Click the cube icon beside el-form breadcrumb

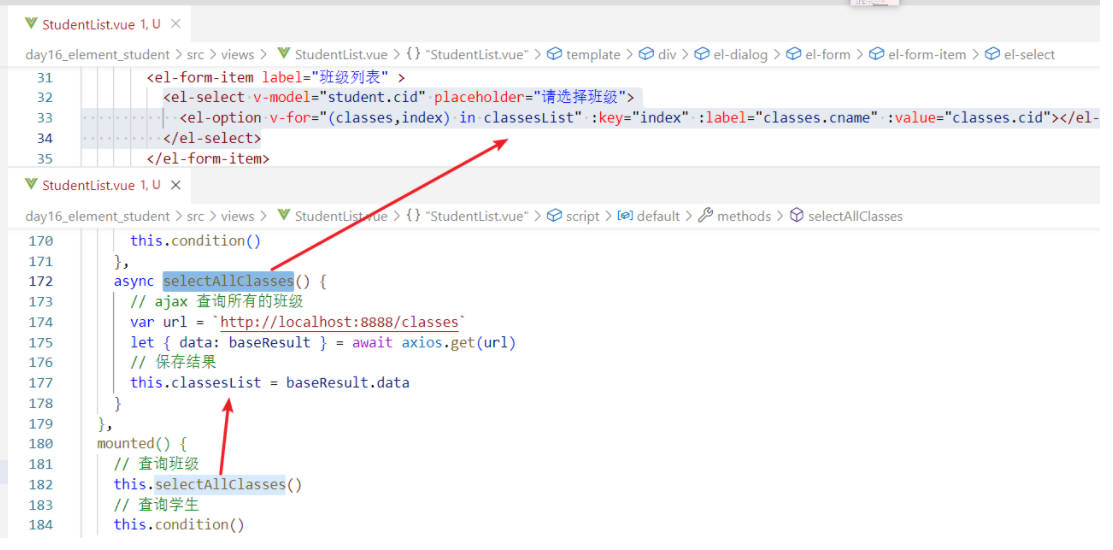pyautogui.click(x=794, y=54)
